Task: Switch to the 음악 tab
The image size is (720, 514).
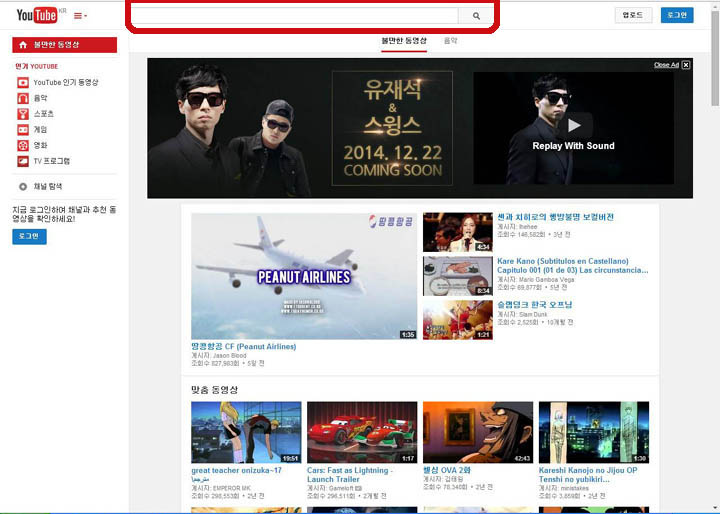Action: pyautogui.click(x=450, y=41)
